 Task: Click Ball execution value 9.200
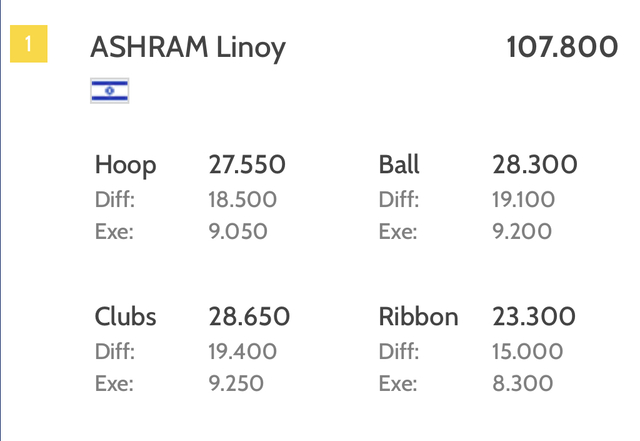[x=522, y=232]
